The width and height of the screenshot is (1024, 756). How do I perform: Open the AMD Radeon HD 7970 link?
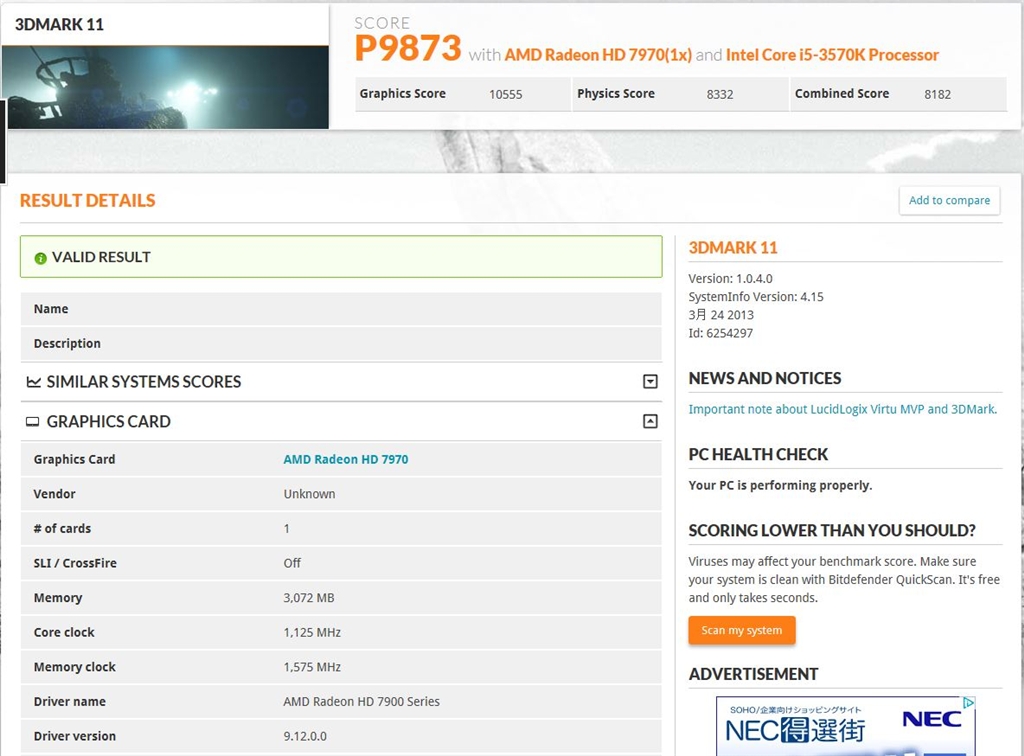(345, 459)
